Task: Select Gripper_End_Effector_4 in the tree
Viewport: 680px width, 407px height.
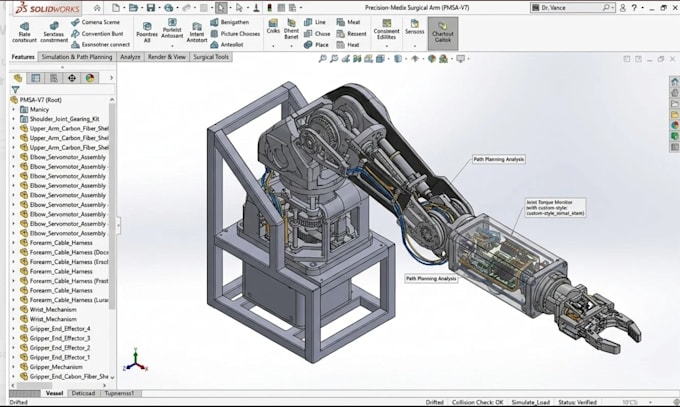Action: 60,328
